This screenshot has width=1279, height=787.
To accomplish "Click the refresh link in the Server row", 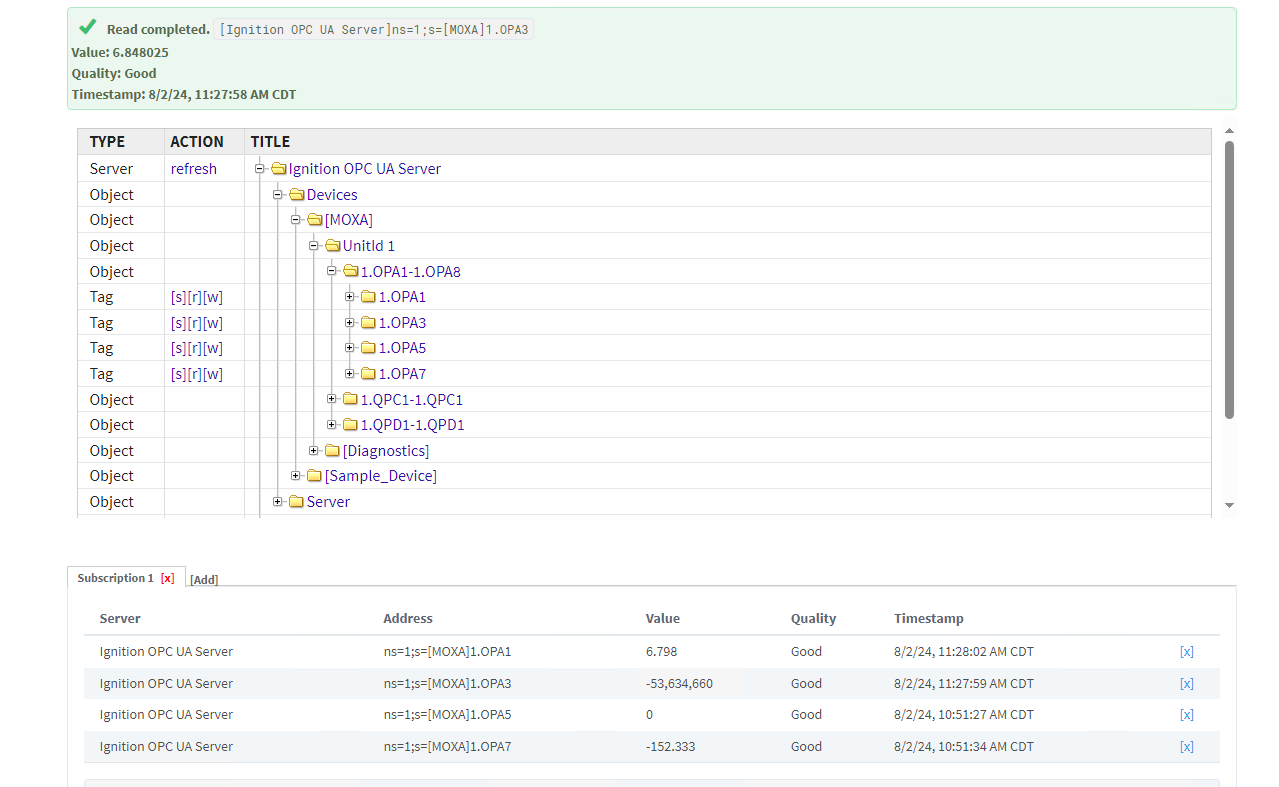I will click(194, 169).
